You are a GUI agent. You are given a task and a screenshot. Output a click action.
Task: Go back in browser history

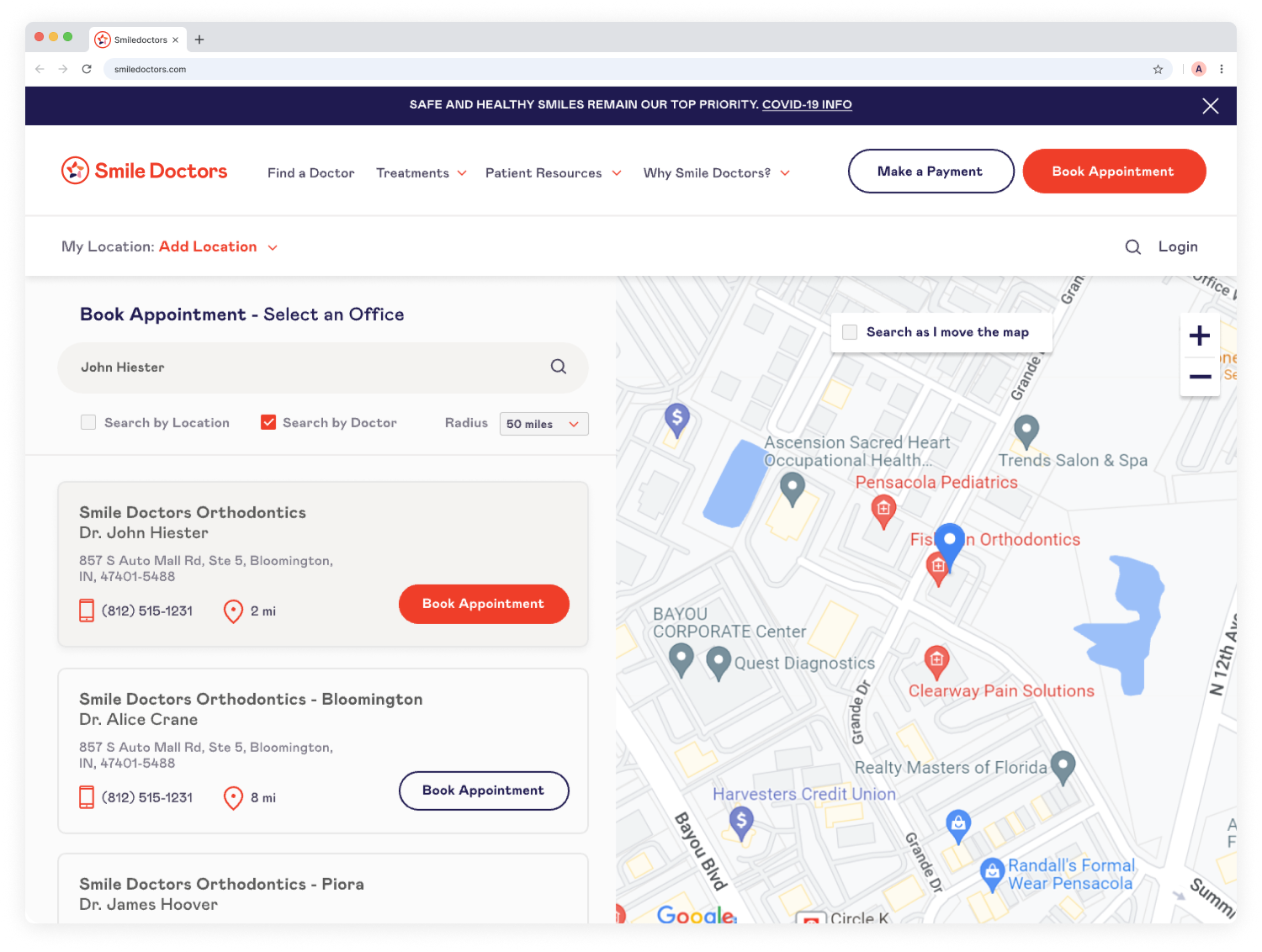pyautogui.click(x=40, y=69)
